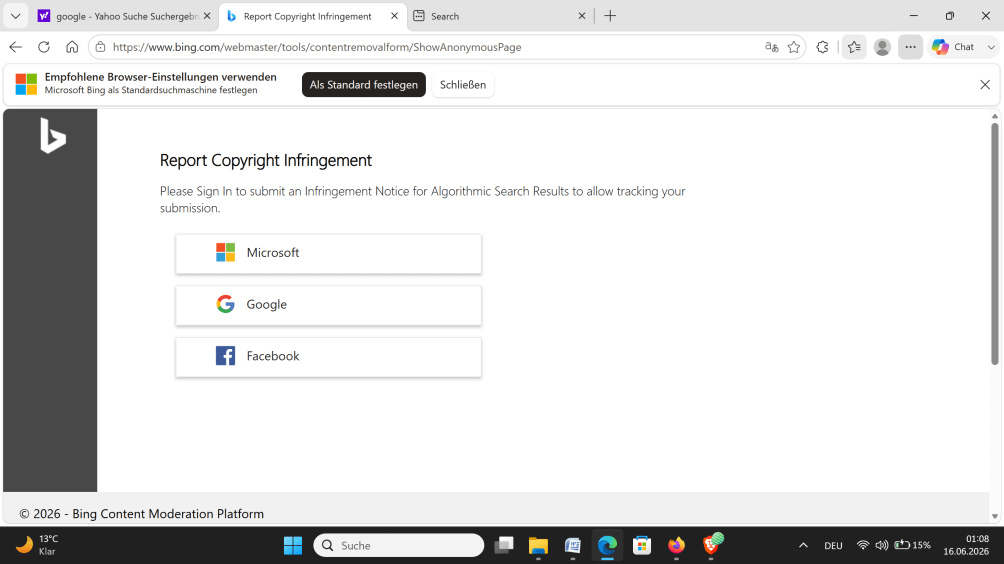
Task: Click the address bar URL
Action: point(317,47)
